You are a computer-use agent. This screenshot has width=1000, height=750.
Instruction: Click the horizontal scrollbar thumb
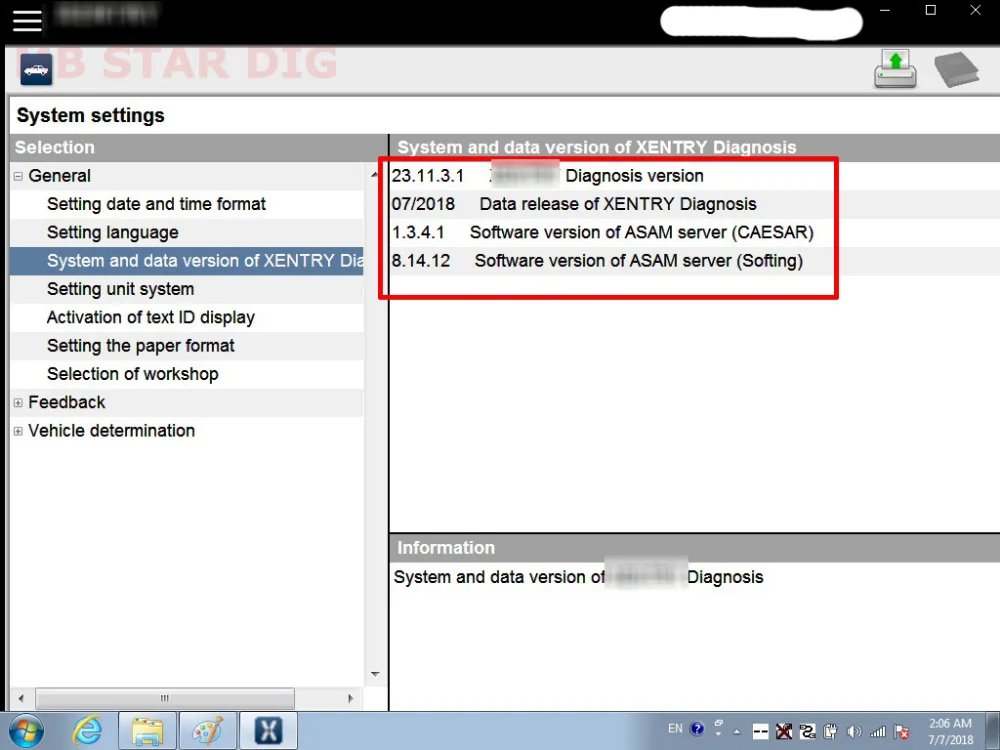[x=165, y=698]
